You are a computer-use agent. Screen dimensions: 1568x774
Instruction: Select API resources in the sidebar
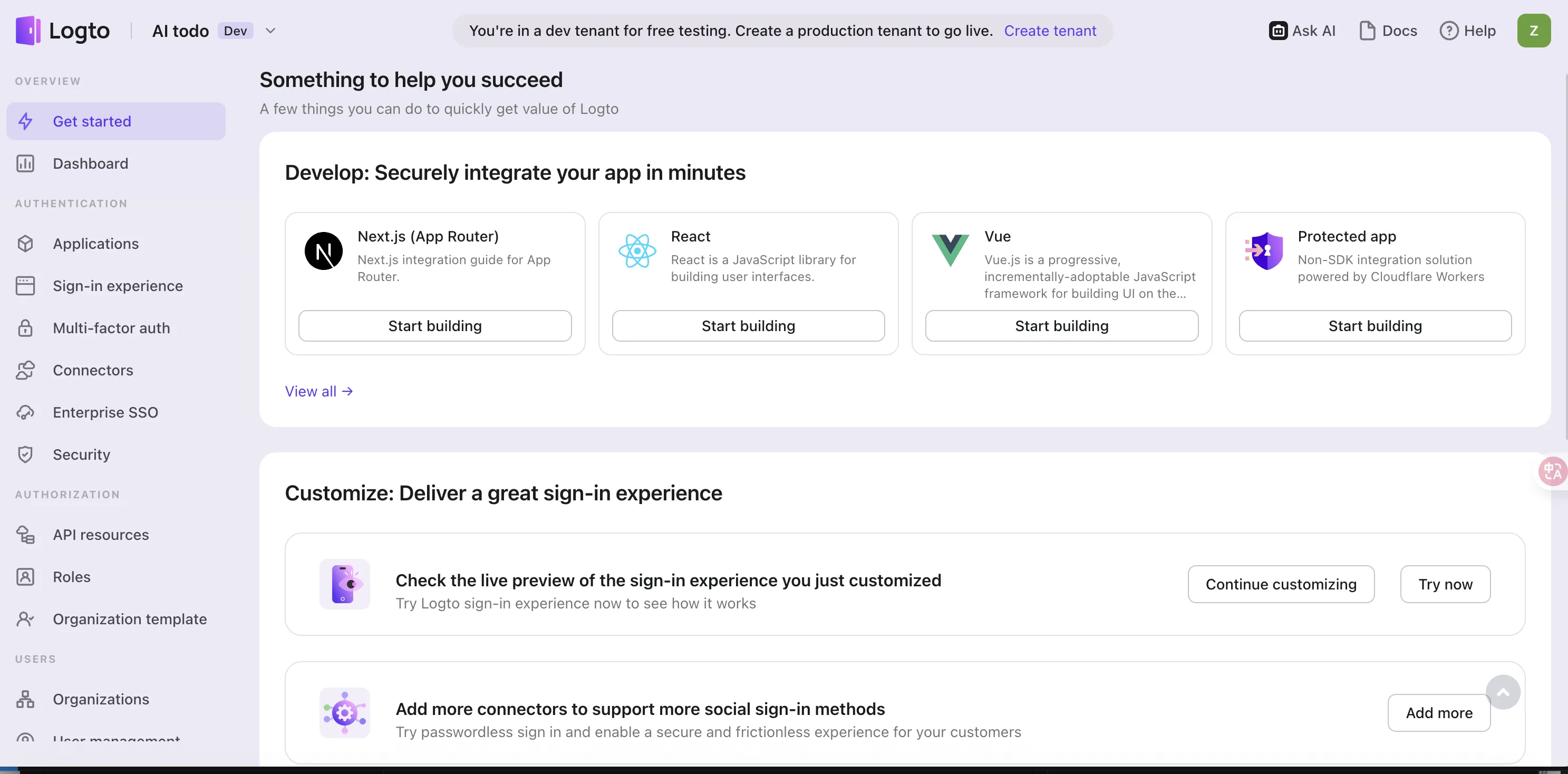pyautogui.click(x=100, y=534)
